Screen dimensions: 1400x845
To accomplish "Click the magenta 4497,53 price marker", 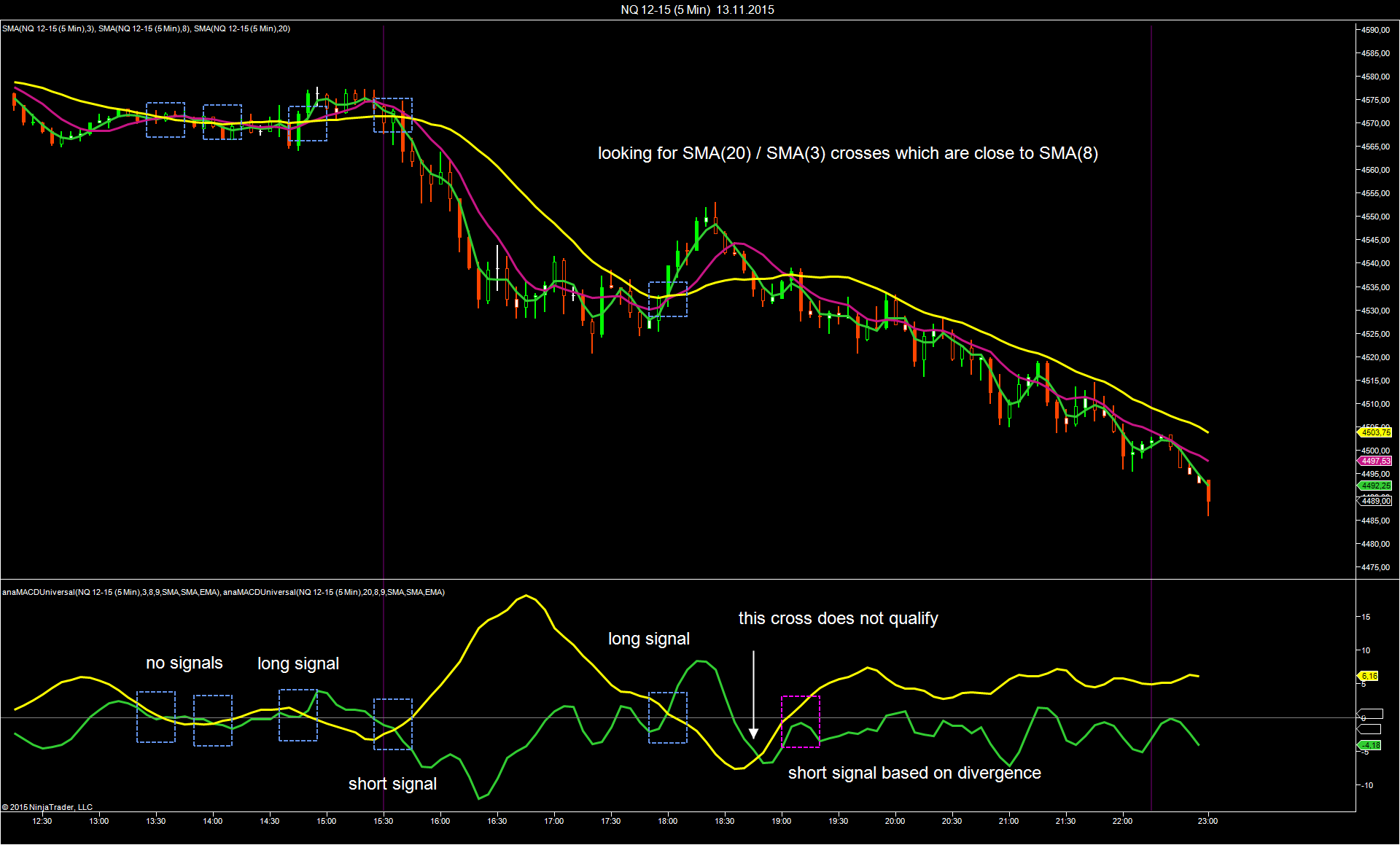I will [x=1375, y=461].
